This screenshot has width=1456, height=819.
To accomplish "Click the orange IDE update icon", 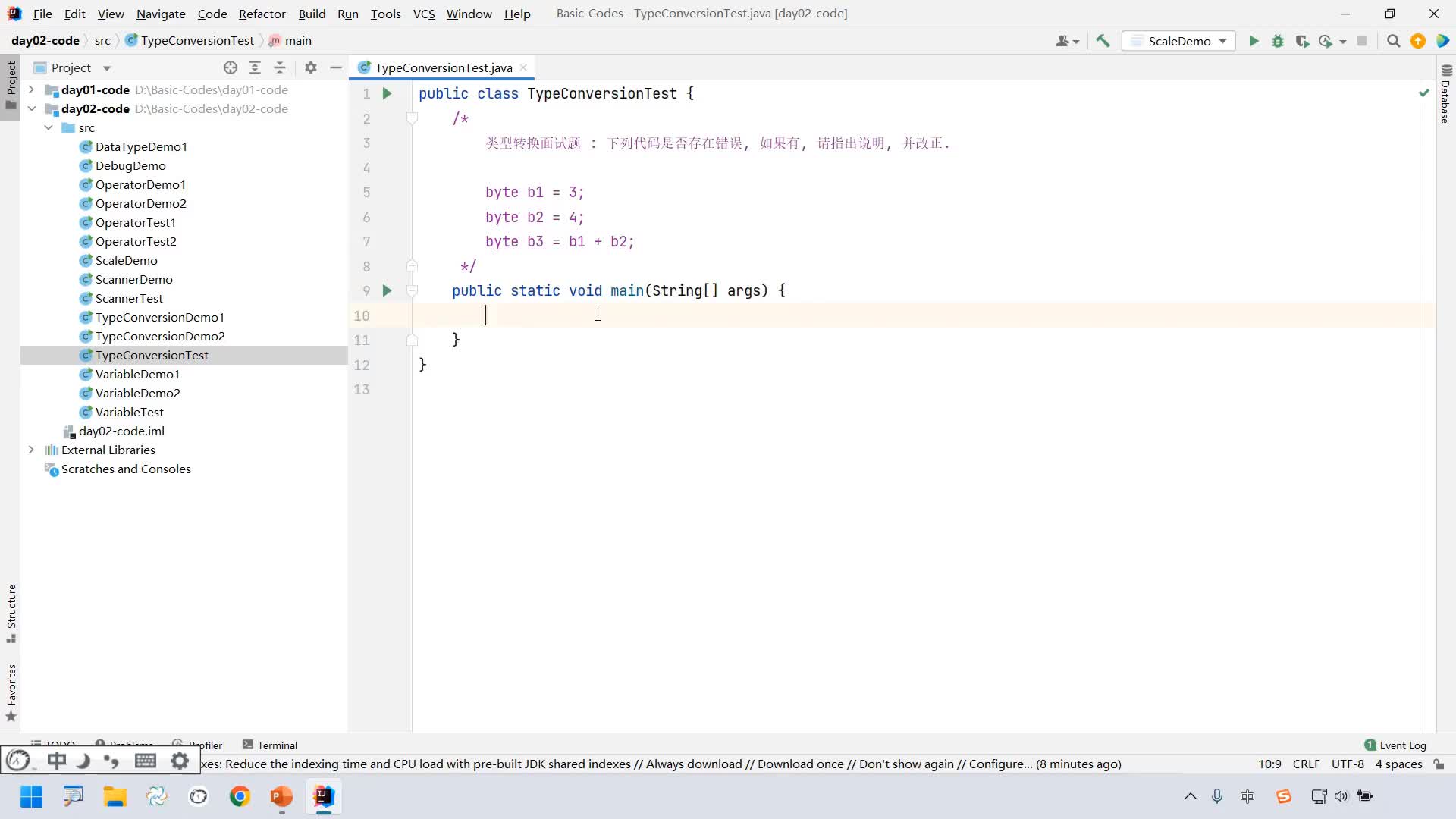I will click(1417, 41).
